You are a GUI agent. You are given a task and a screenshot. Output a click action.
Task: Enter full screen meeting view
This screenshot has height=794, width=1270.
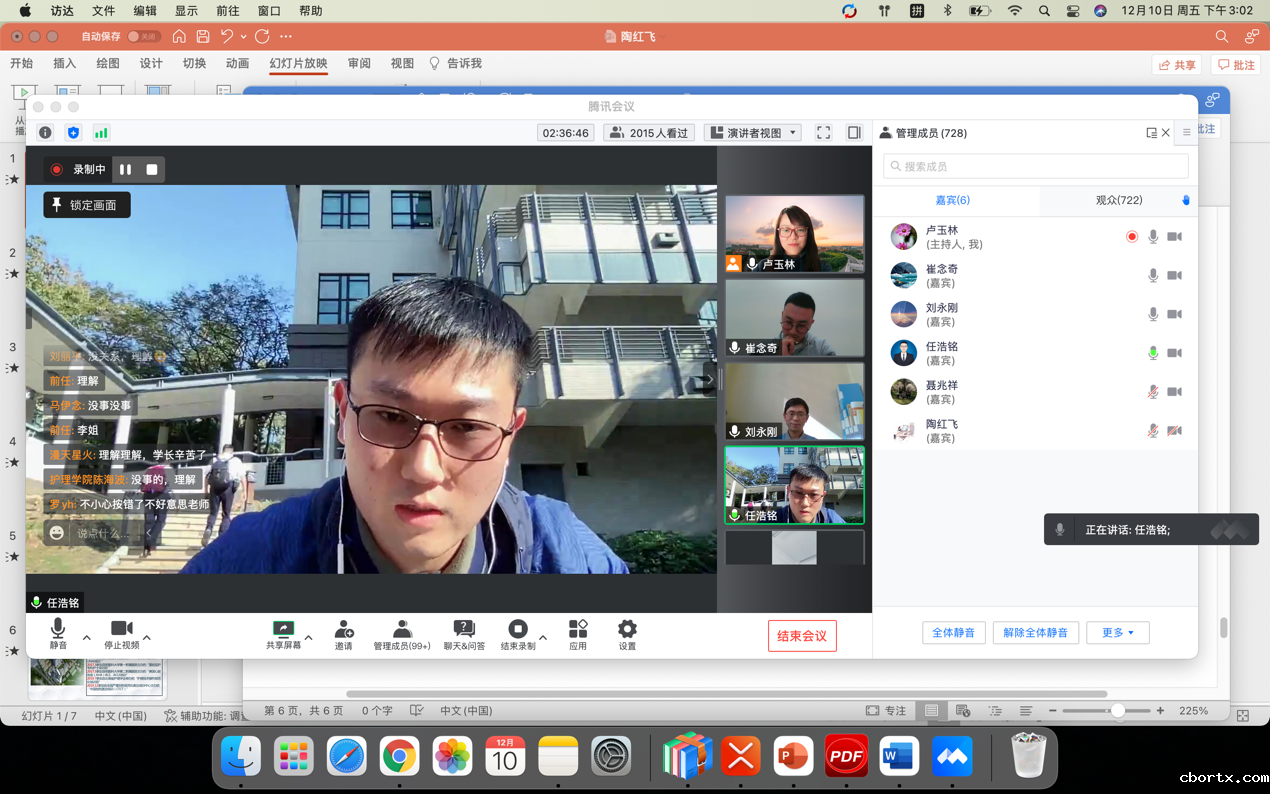pyautogui.click(x=824, y=133)
